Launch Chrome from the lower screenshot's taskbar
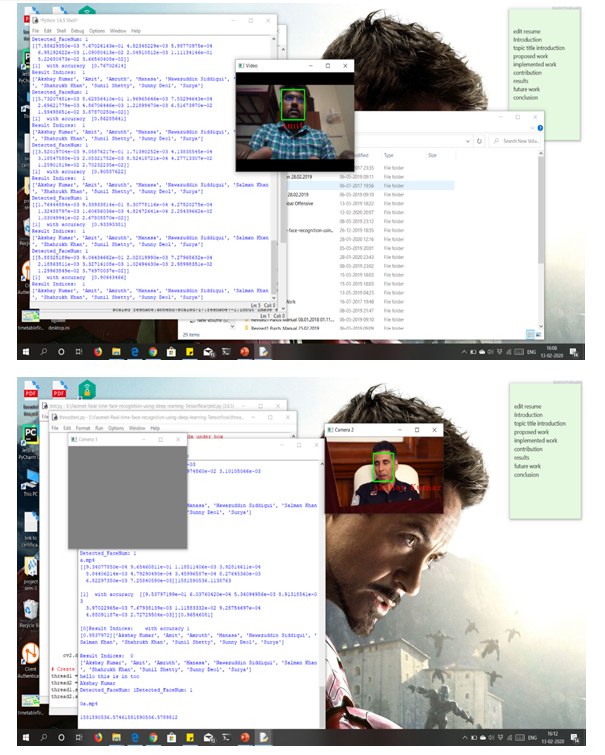The image size is (605, 755). [153, 737]
